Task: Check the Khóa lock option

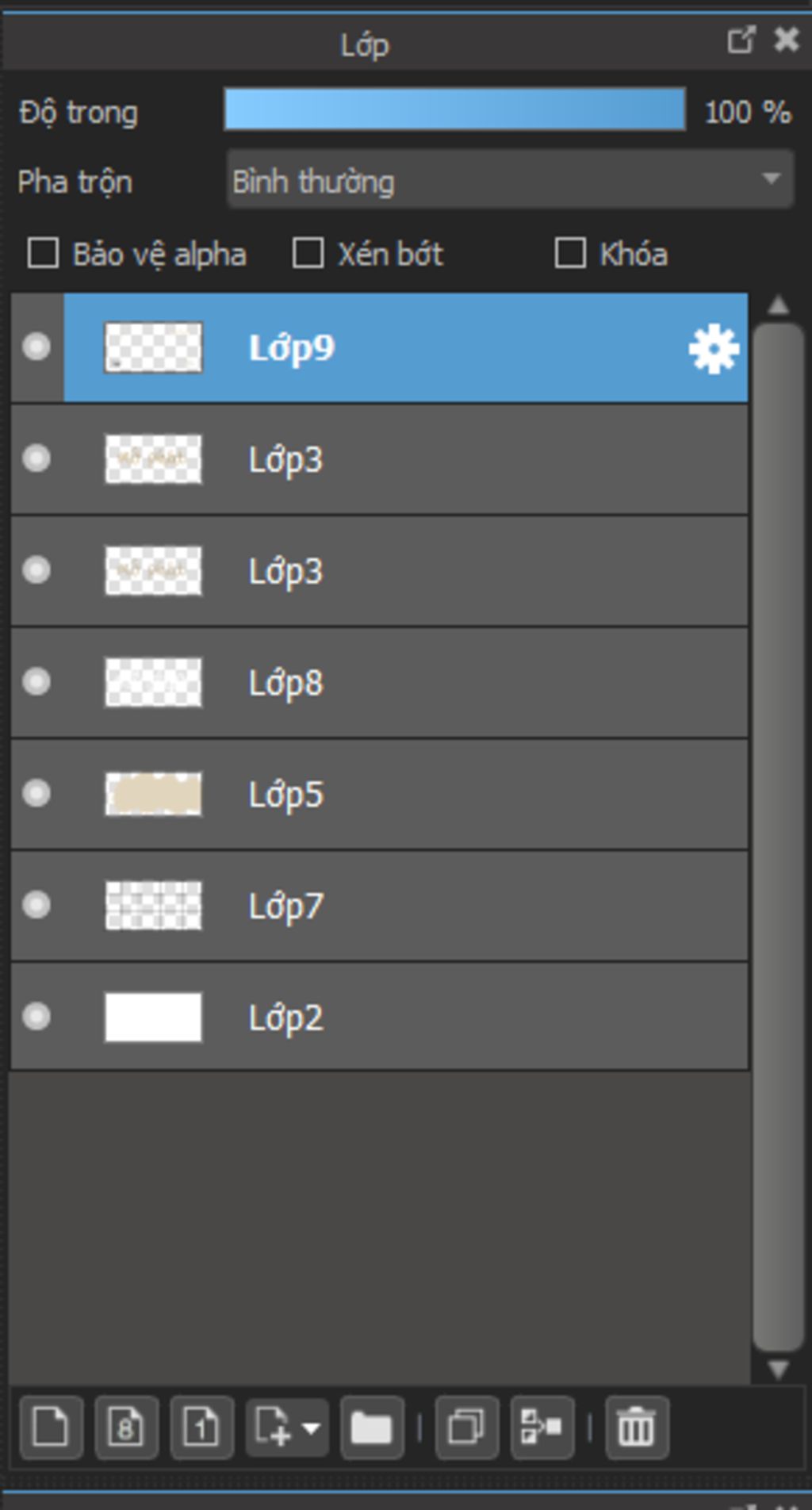Action: (570, 254)
